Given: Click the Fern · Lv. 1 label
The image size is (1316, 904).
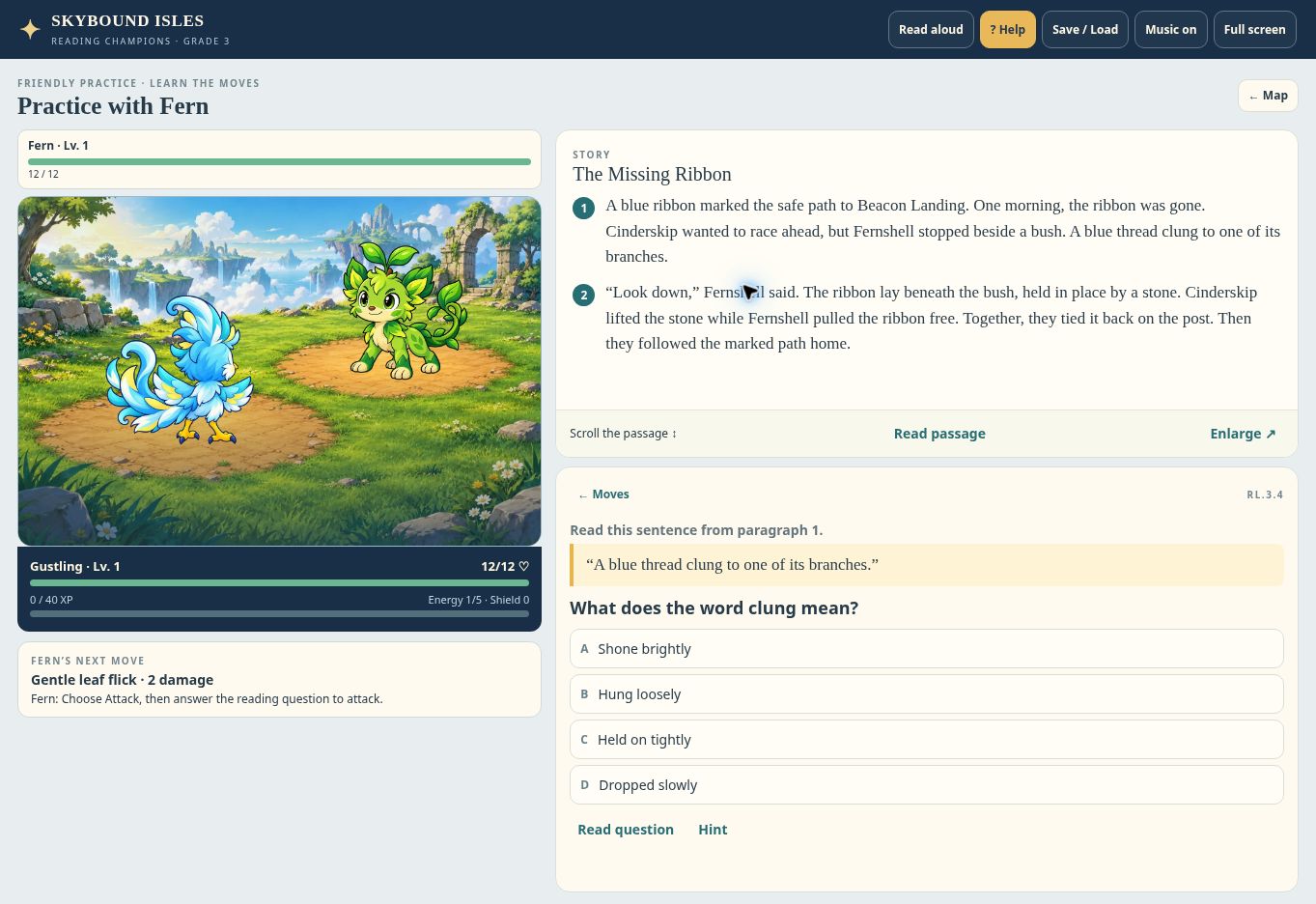Looking at the screenshot, I should pos(58,146).
